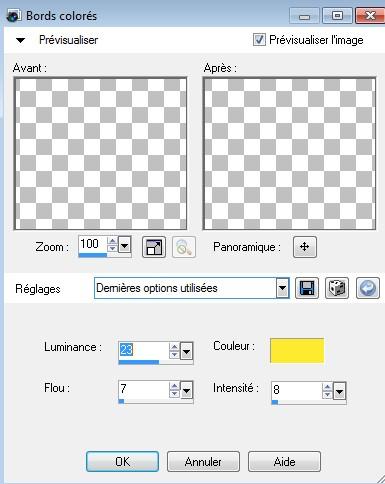Viewport: 385px width, 484px height.
Task: Click the application icon in the title bar
Action: (13, 16)
